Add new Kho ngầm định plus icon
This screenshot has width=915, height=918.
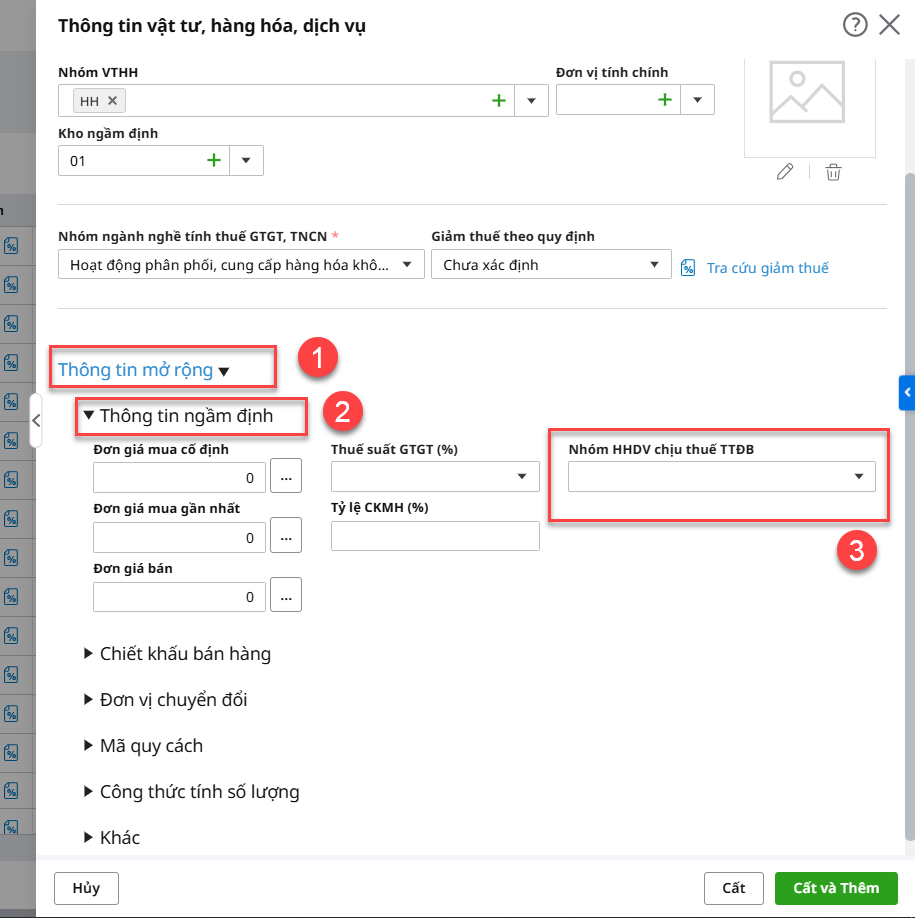tap(213, 160)
